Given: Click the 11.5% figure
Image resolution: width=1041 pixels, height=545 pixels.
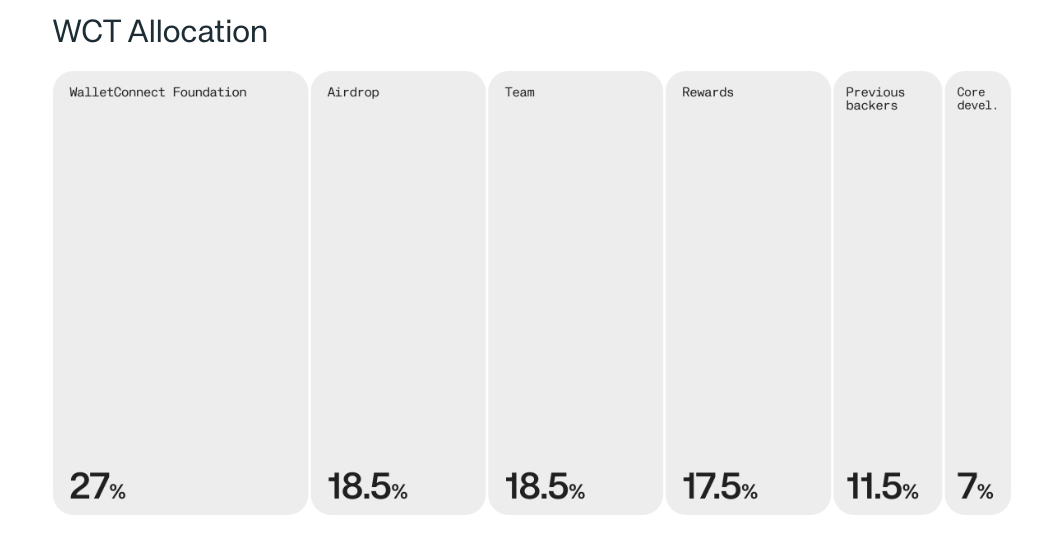Looking at the screenshot, I should click(x=882, y=486).
